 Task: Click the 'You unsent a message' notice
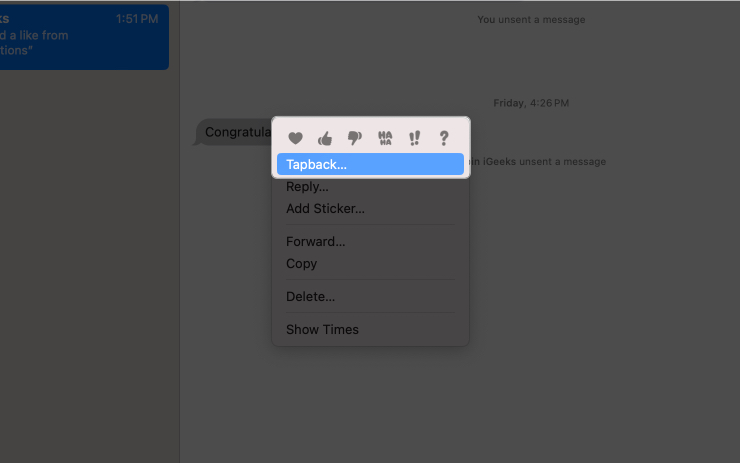pos(531,20)
